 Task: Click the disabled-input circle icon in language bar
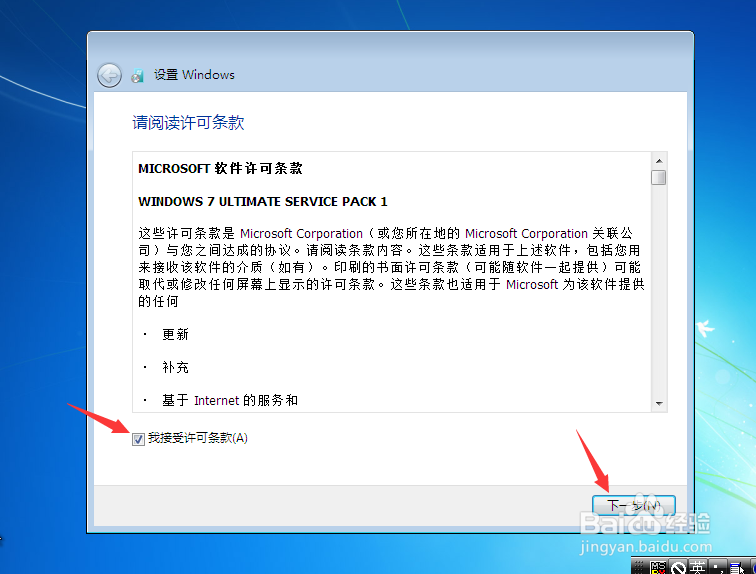click(678, 567)
